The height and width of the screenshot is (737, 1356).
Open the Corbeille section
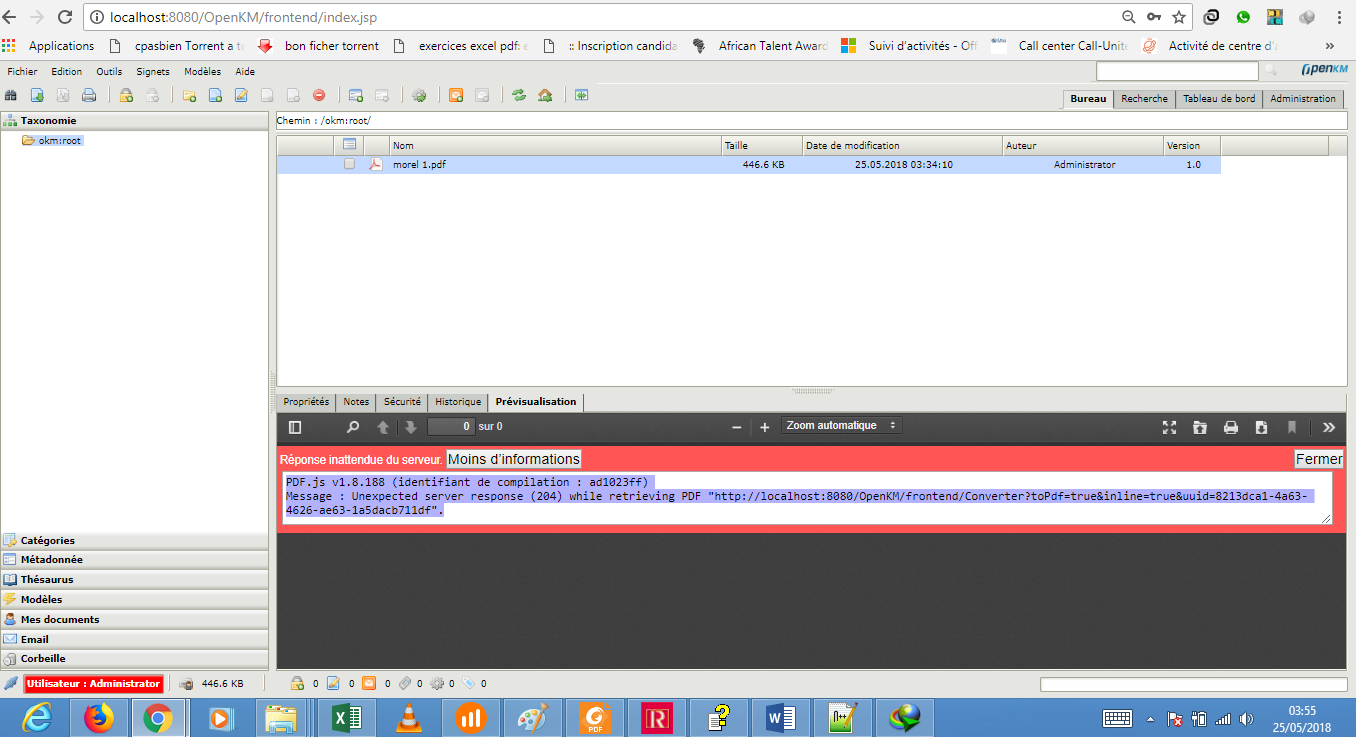(43, 659)
